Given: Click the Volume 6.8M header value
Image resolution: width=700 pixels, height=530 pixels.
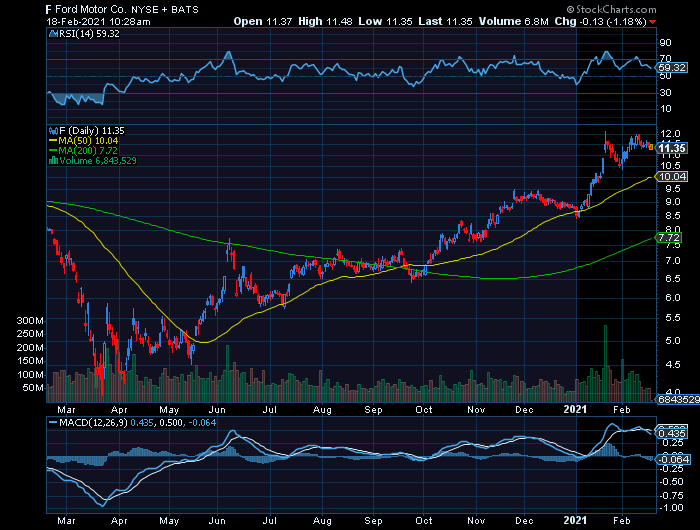Looking at the screenshot, I should point(513,21).
